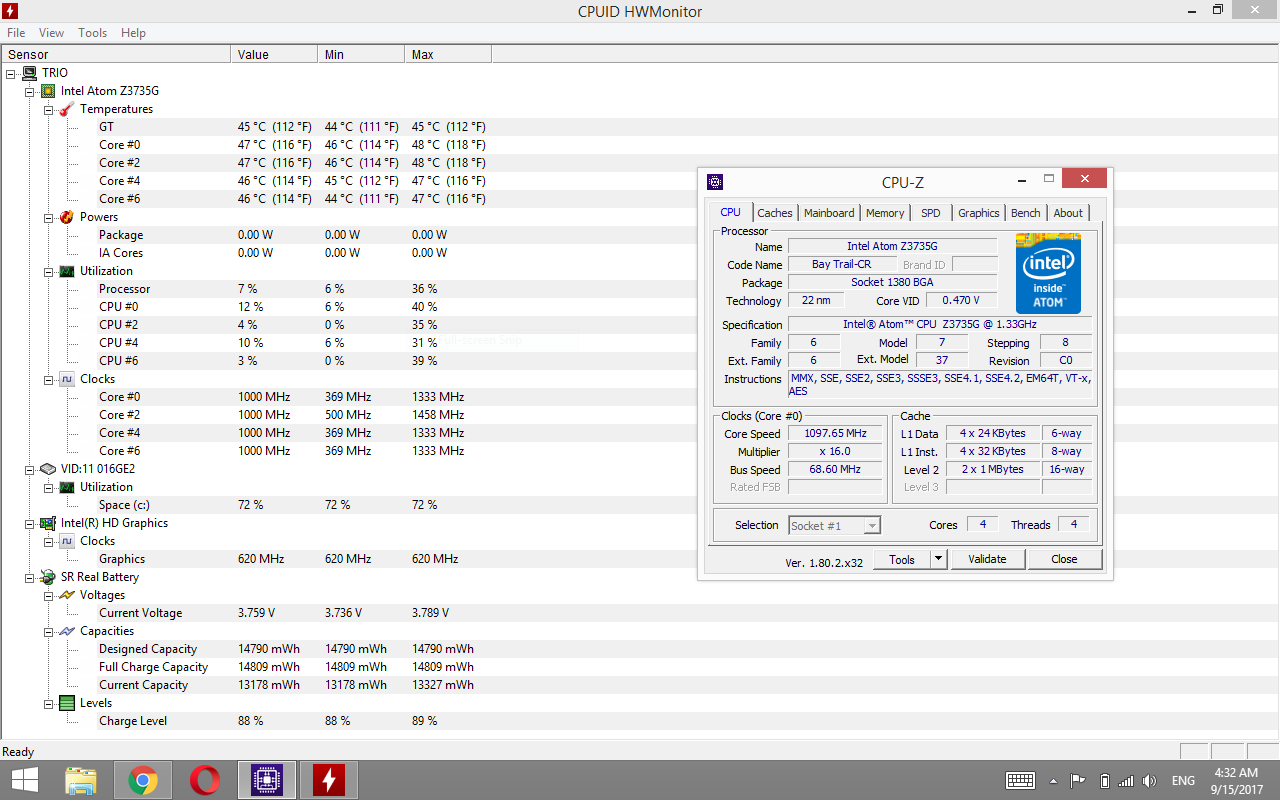Switch to the Memory tab in CPU-Z
1280x800 pixels.
[x=885, y=213]
